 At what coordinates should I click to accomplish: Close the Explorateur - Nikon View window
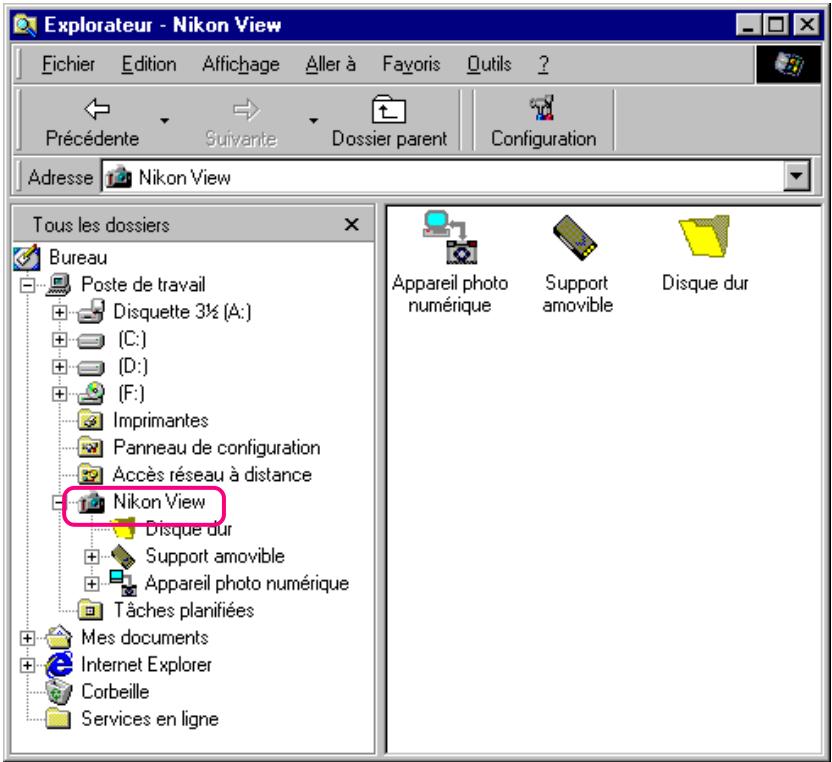[807, 25]
